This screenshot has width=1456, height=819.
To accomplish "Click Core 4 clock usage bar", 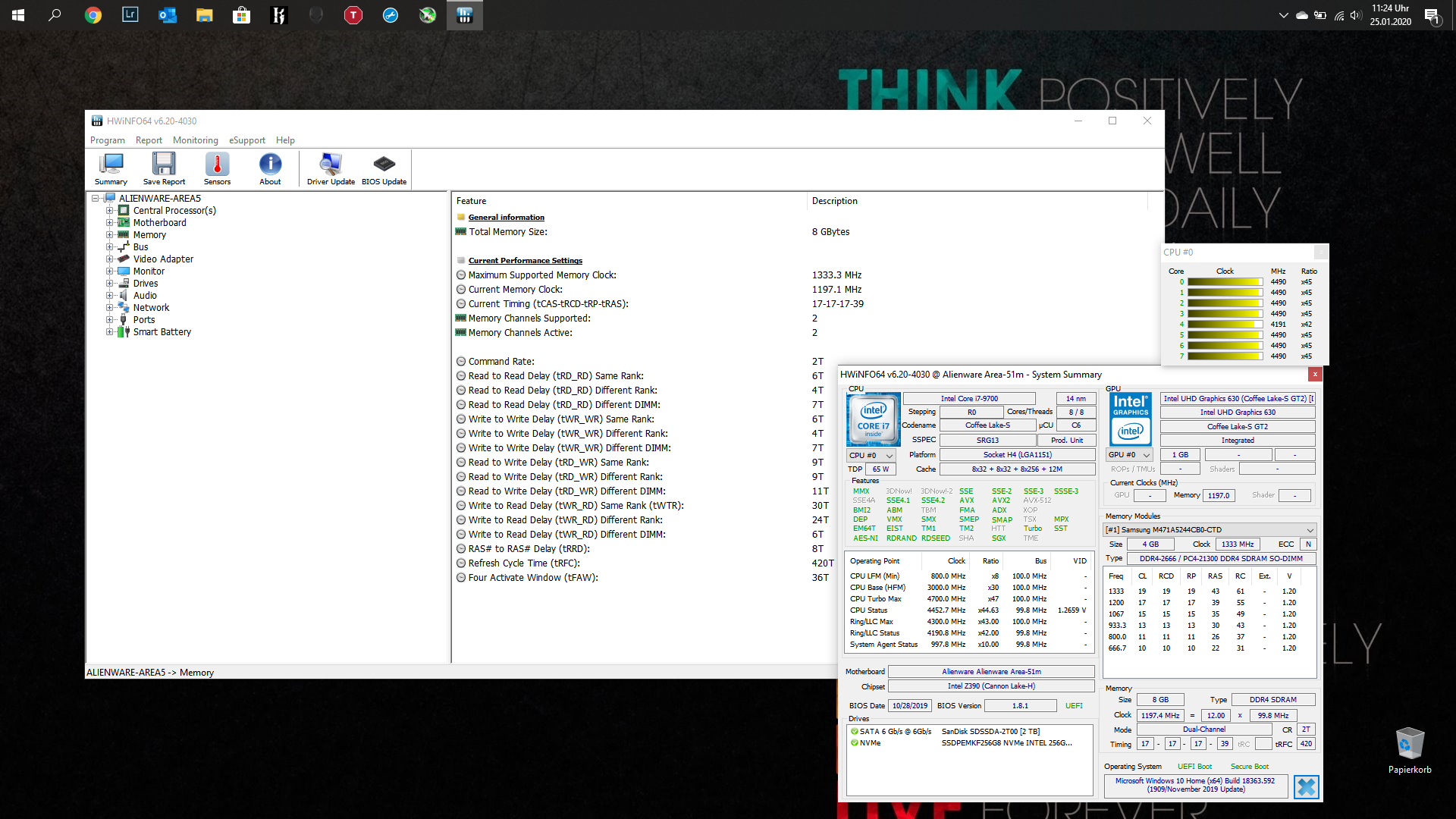I will click(1224, 325).
